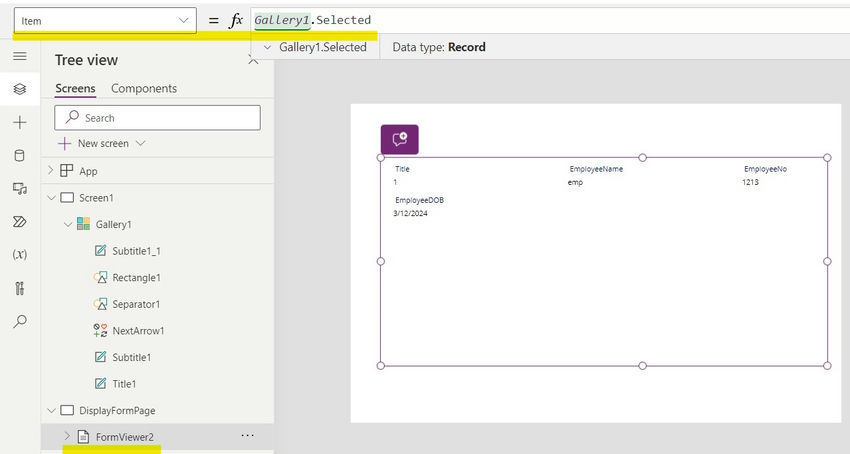Select Gallery1 in the tree view
The width and height of the screenshot is (850, 454).
point(113,225)
